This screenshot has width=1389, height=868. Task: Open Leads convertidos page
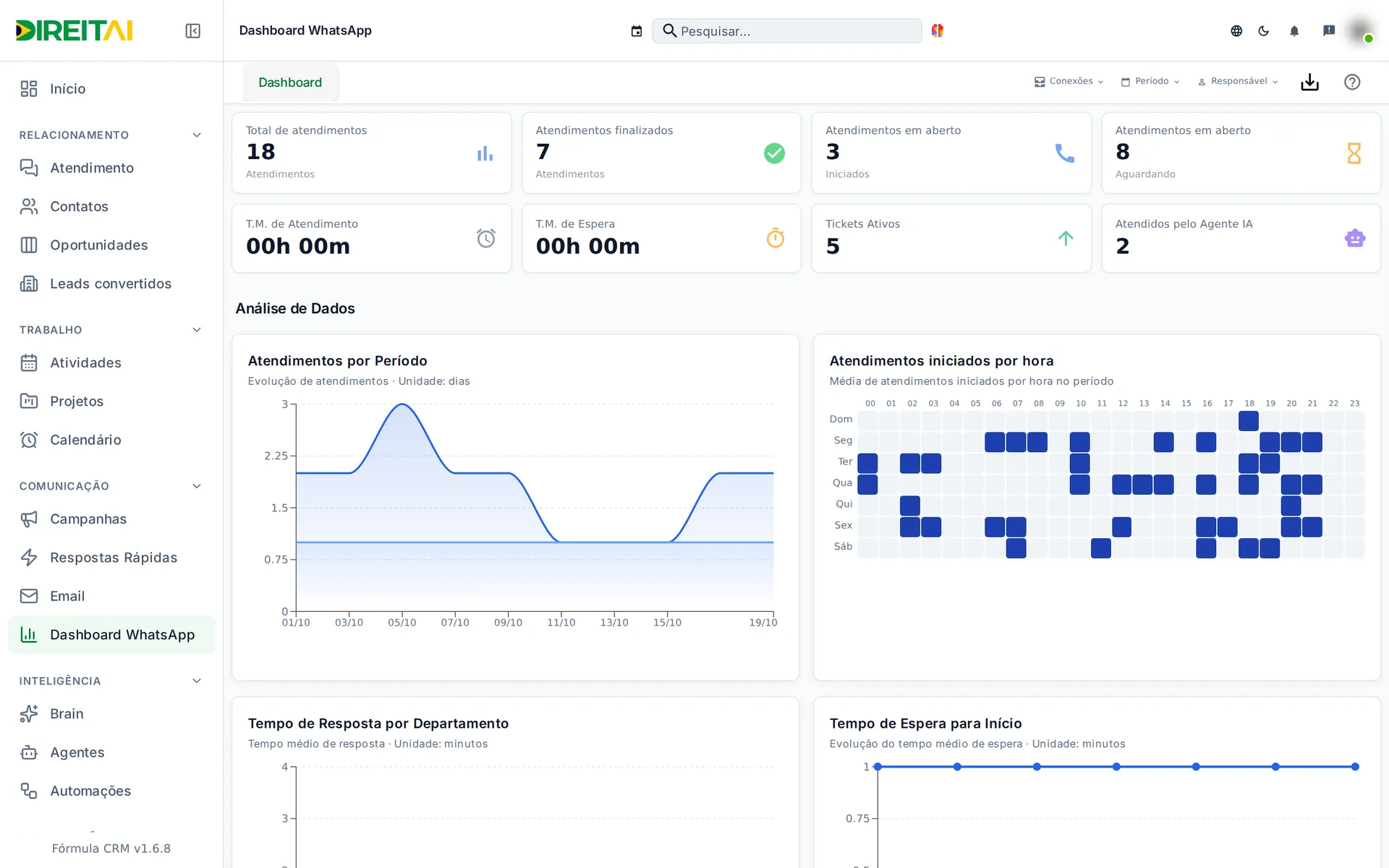click(x=111, y=284)
